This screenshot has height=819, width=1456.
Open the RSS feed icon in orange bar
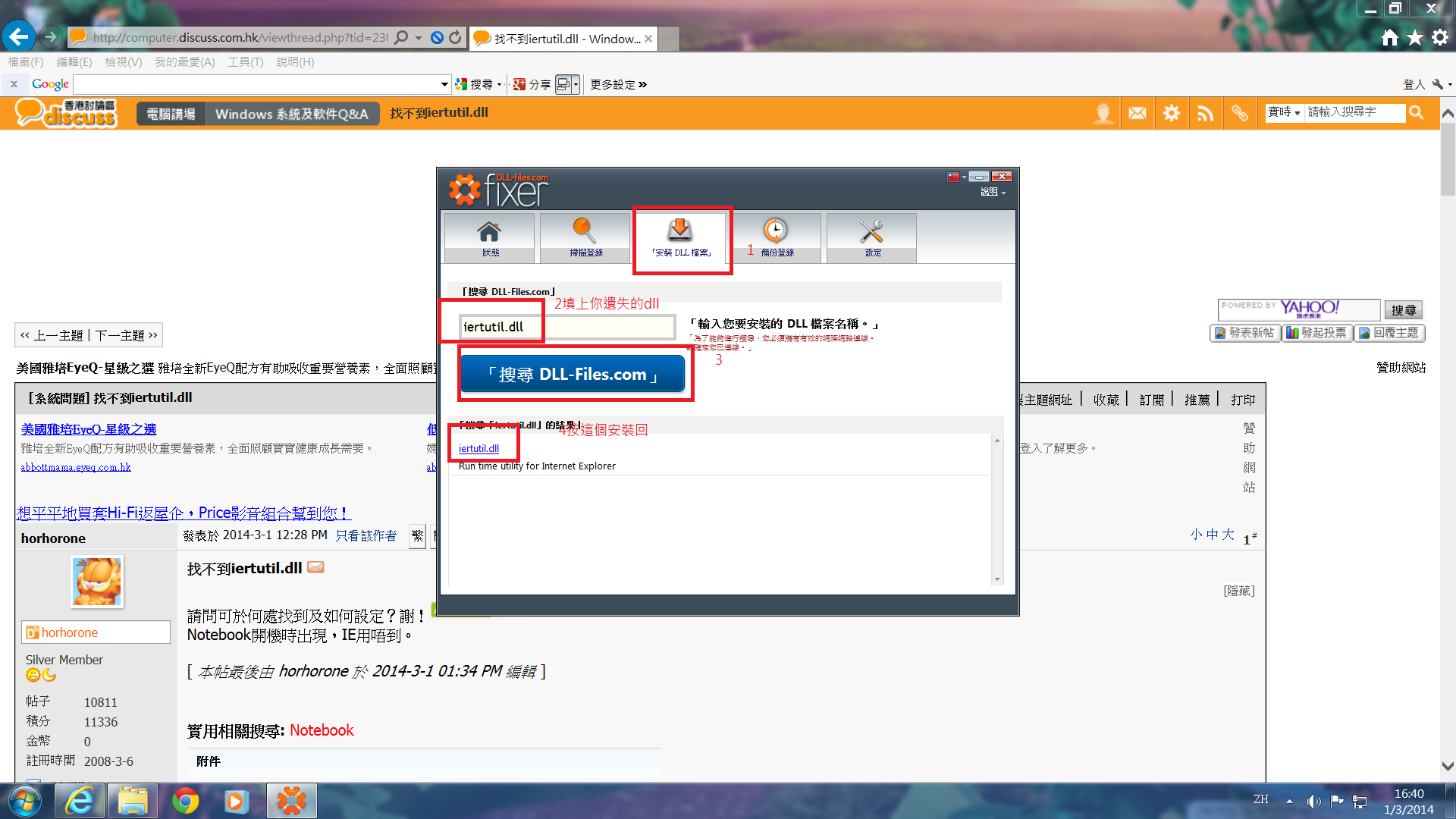click(x=1206, y=113)
